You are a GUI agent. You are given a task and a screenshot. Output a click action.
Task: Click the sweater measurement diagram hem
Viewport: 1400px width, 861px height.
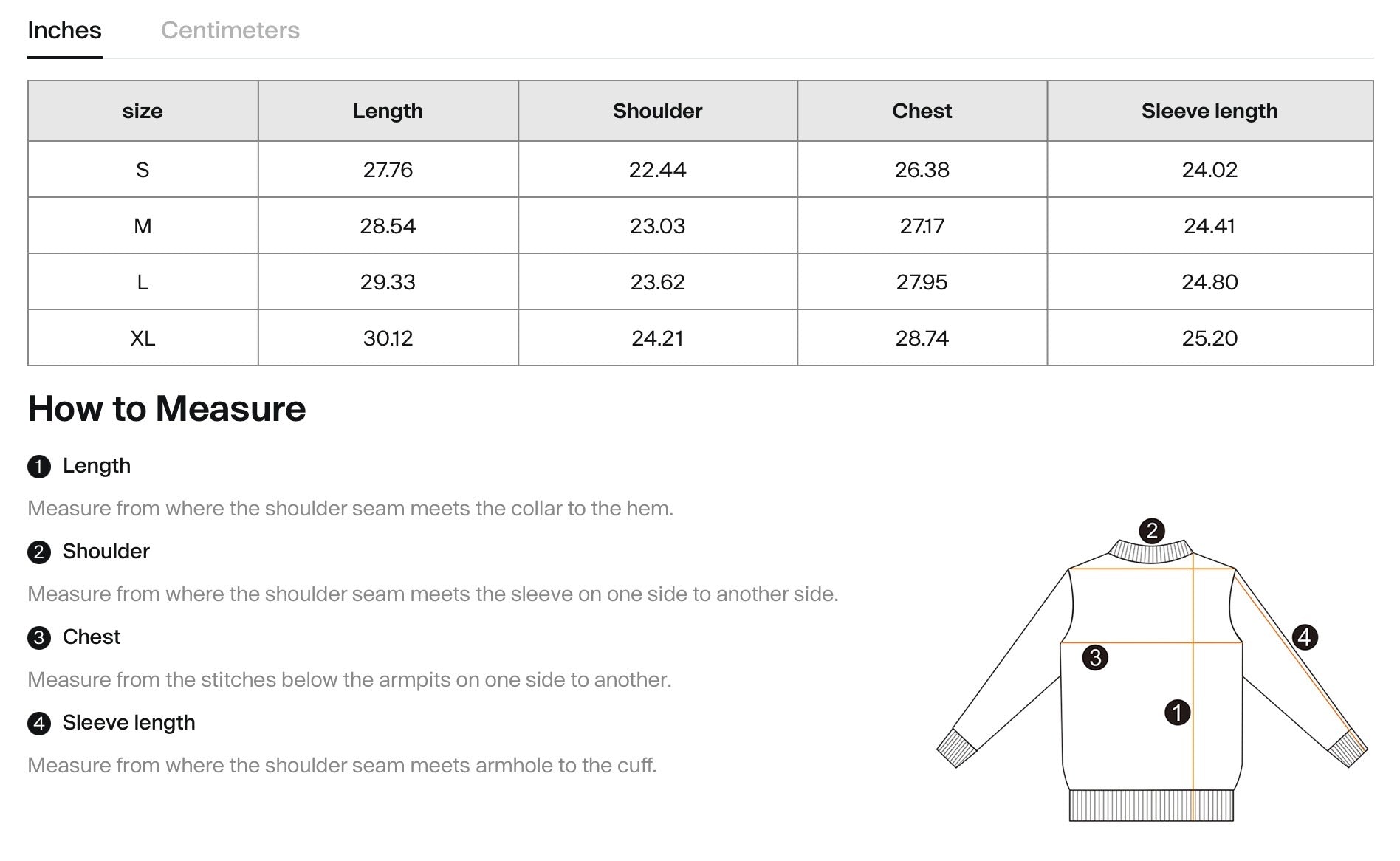pos(1152,806)
